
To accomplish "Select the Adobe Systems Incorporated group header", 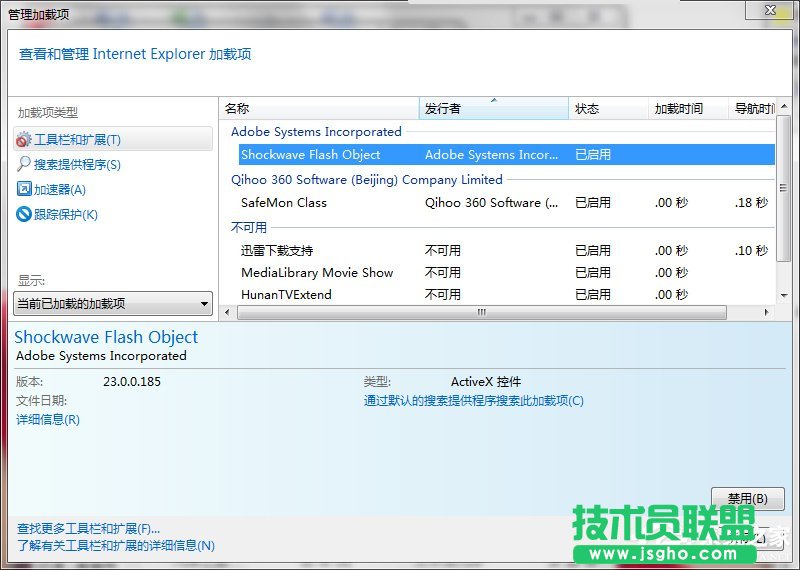I will [x=316, y=132].
